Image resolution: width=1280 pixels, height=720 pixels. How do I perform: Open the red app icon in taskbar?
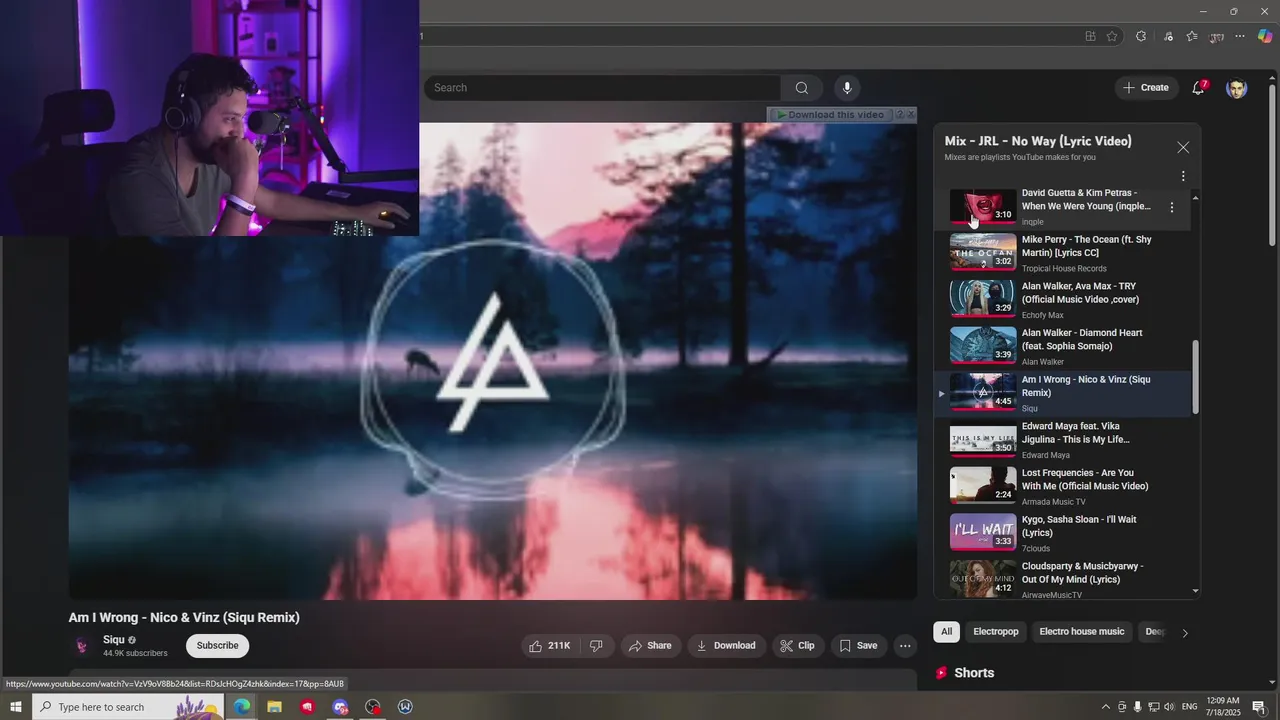coord(307,707)
